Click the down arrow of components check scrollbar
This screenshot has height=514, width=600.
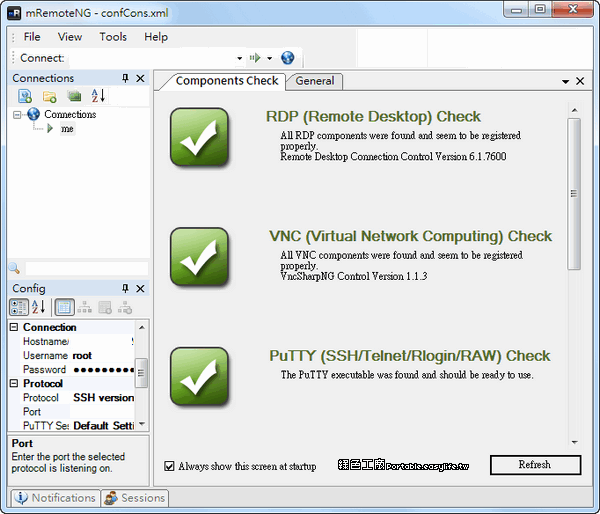click(574, 442)
